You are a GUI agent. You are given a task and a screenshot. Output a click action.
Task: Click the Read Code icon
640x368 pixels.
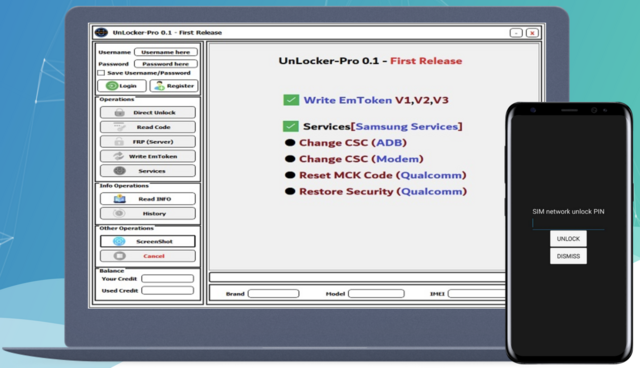(x=119, y=127)
